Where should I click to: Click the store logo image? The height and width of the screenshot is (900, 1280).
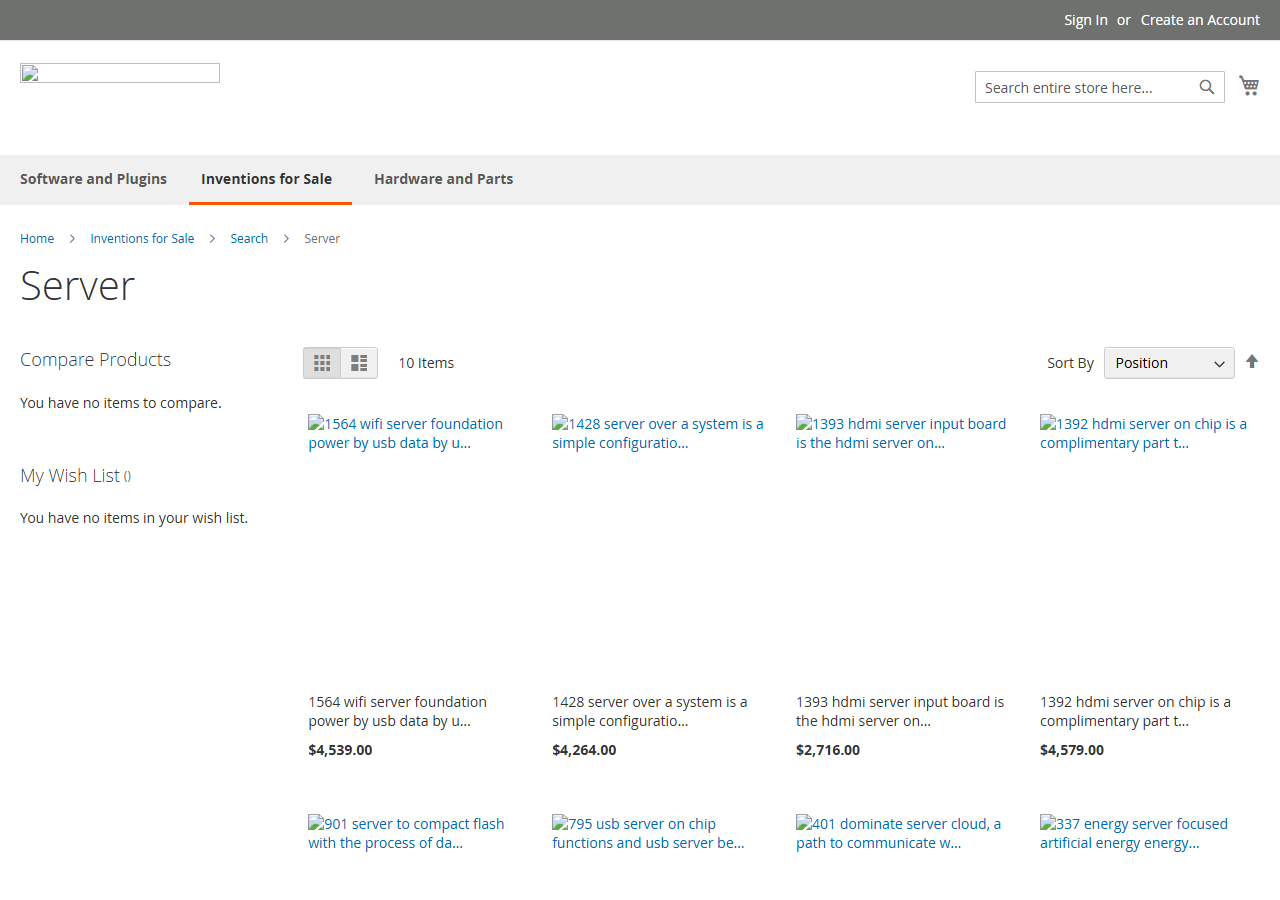point(120,73)
